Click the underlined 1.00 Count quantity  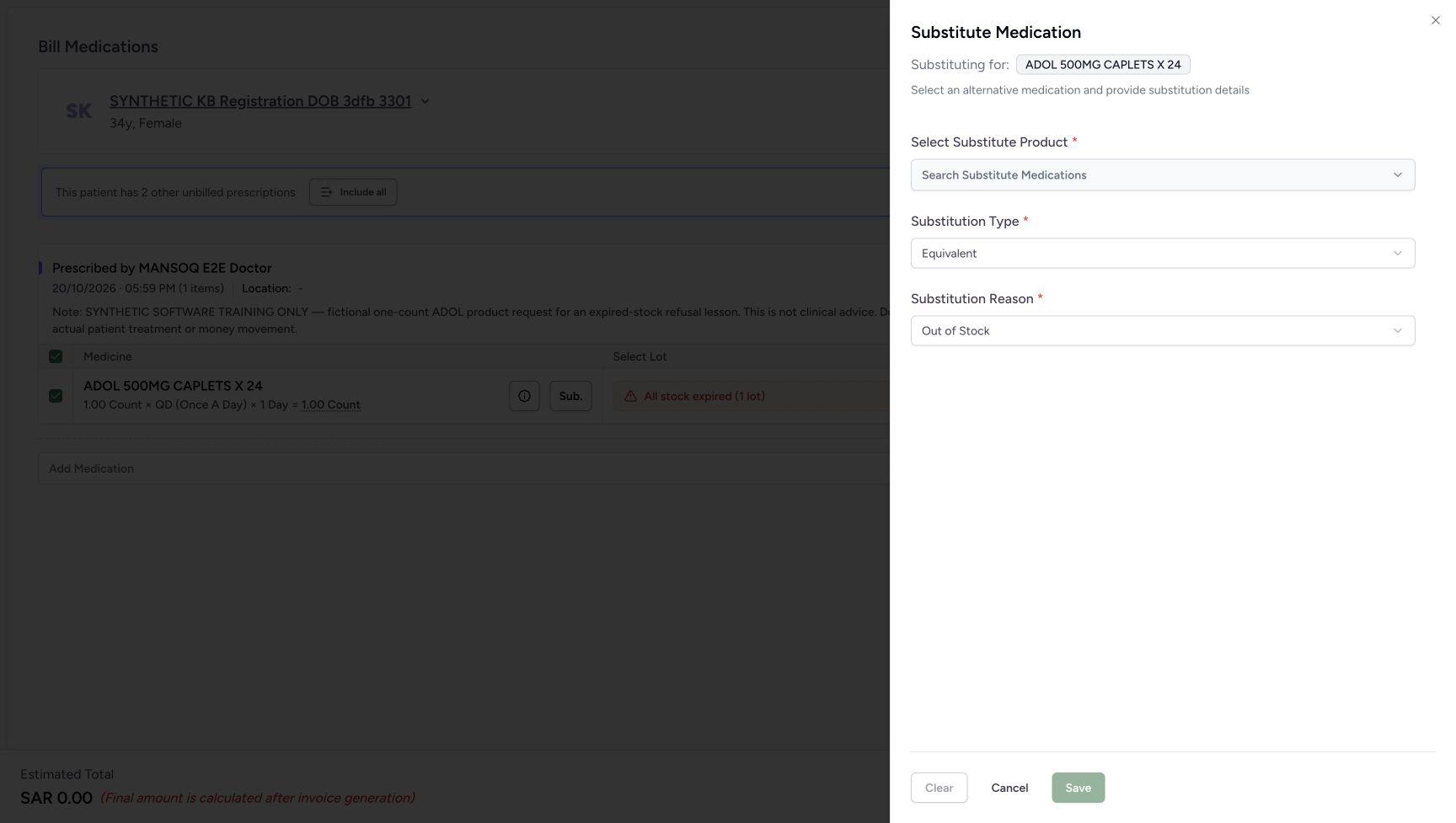tap(331, 405)
